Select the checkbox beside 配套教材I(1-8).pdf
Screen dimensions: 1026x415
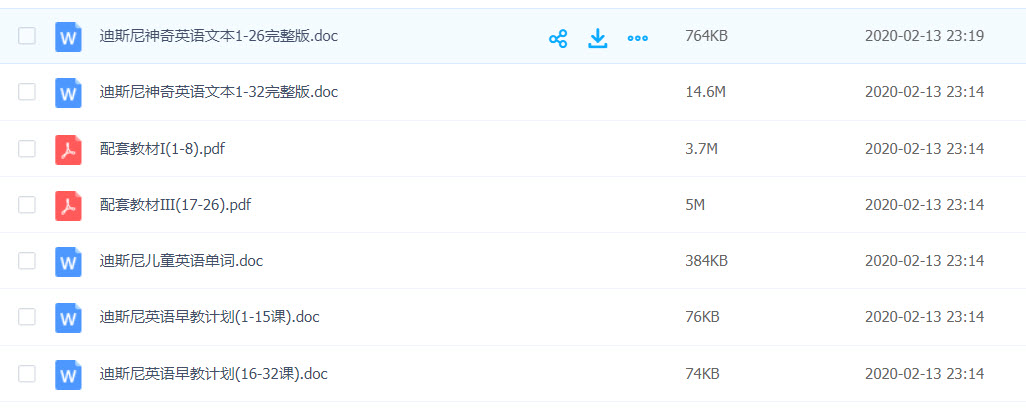(x=27, y=149)
